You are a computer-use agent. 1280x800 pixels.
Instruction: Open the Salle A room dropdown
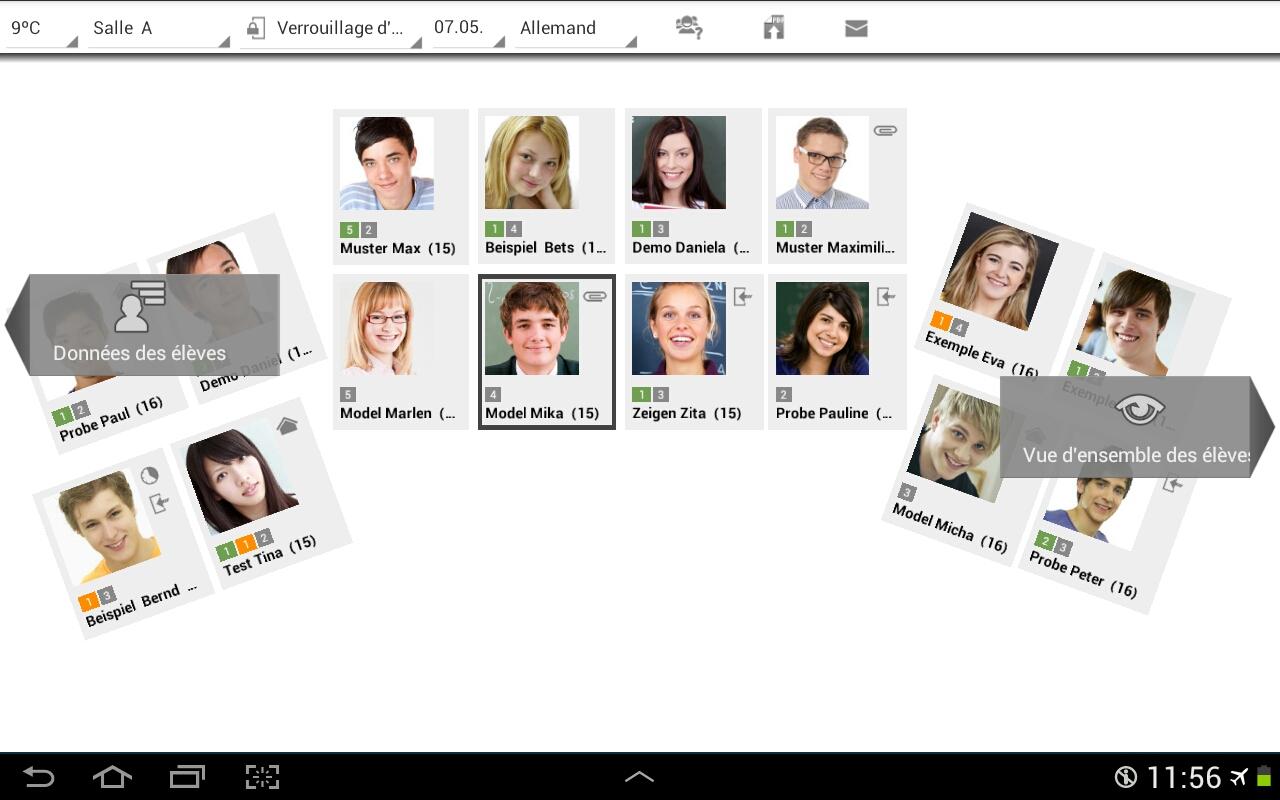[x=159, y=28]
